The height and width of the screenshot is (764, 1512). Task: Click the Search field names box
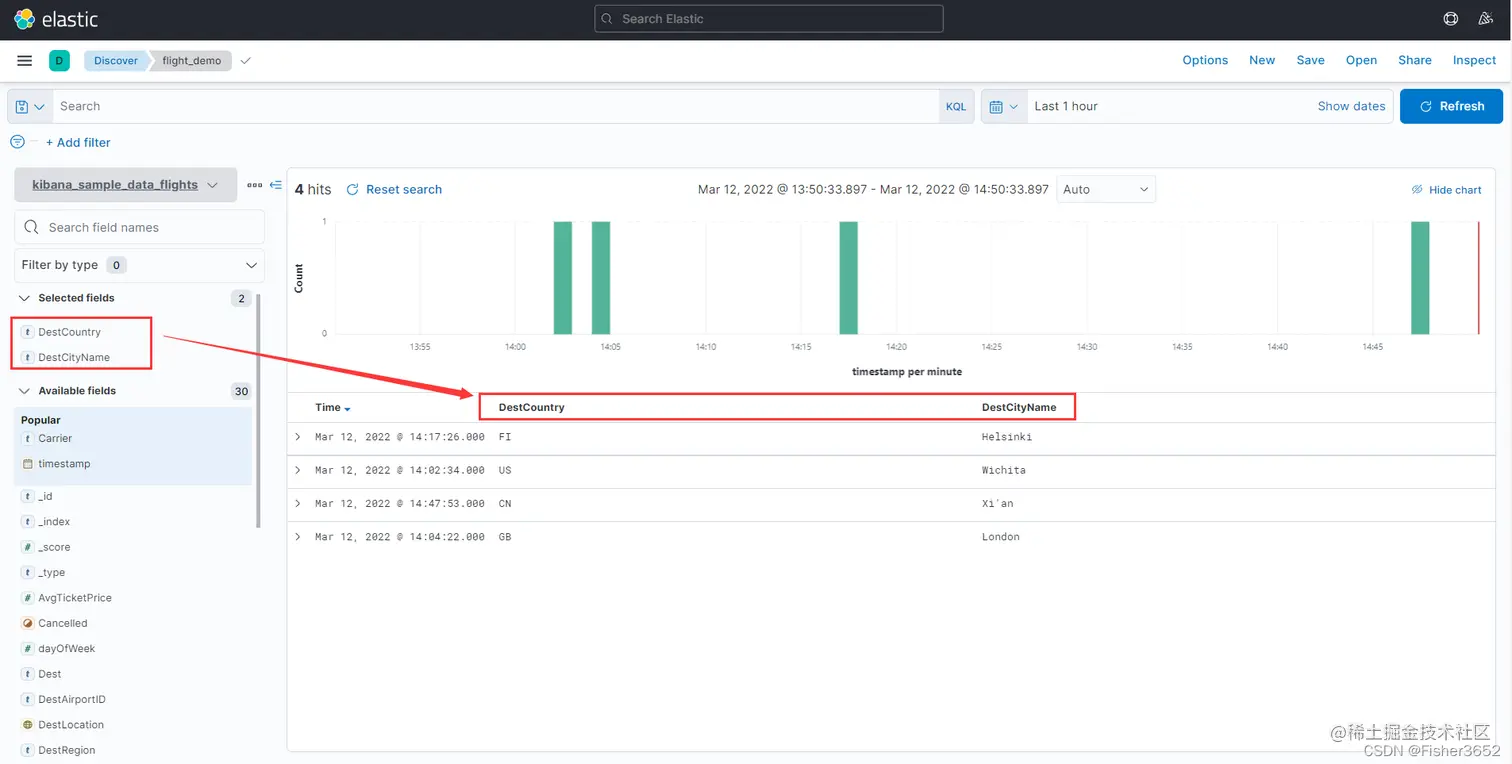pyautogui.click(x=139, y=227)
